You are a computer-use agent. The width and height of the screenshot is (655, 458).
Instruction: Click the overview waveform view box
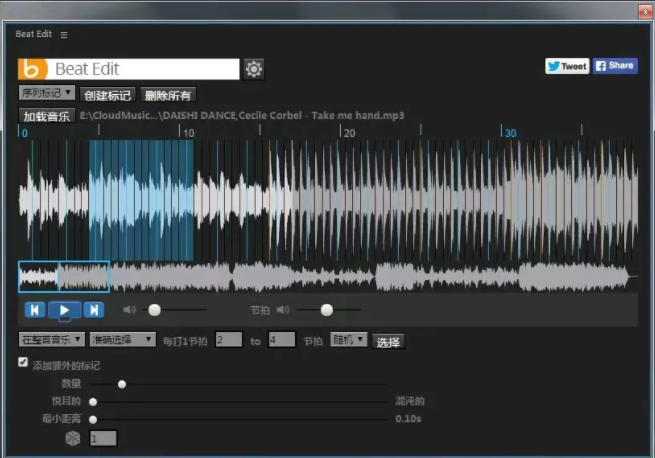(x=64, y=276)
